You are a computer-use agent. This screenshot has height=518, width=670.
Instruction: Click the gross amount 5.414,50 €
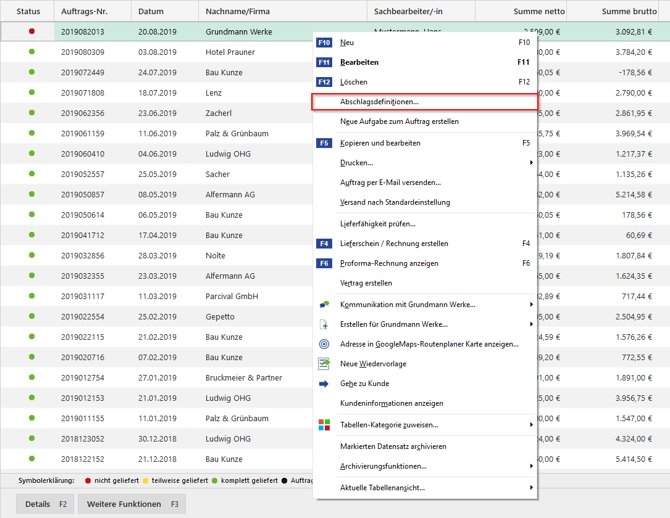(634, 459)
